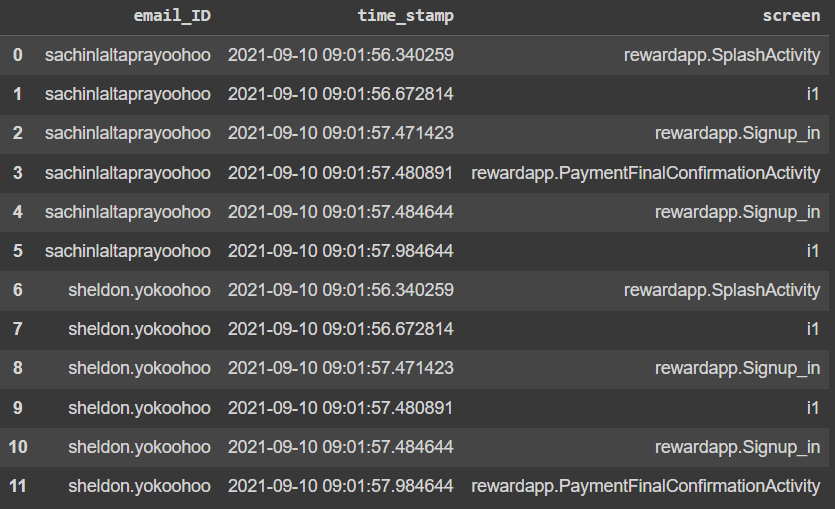
Task: Click rewardapp.Signup_in in row 10
Action: pos(738,447)
